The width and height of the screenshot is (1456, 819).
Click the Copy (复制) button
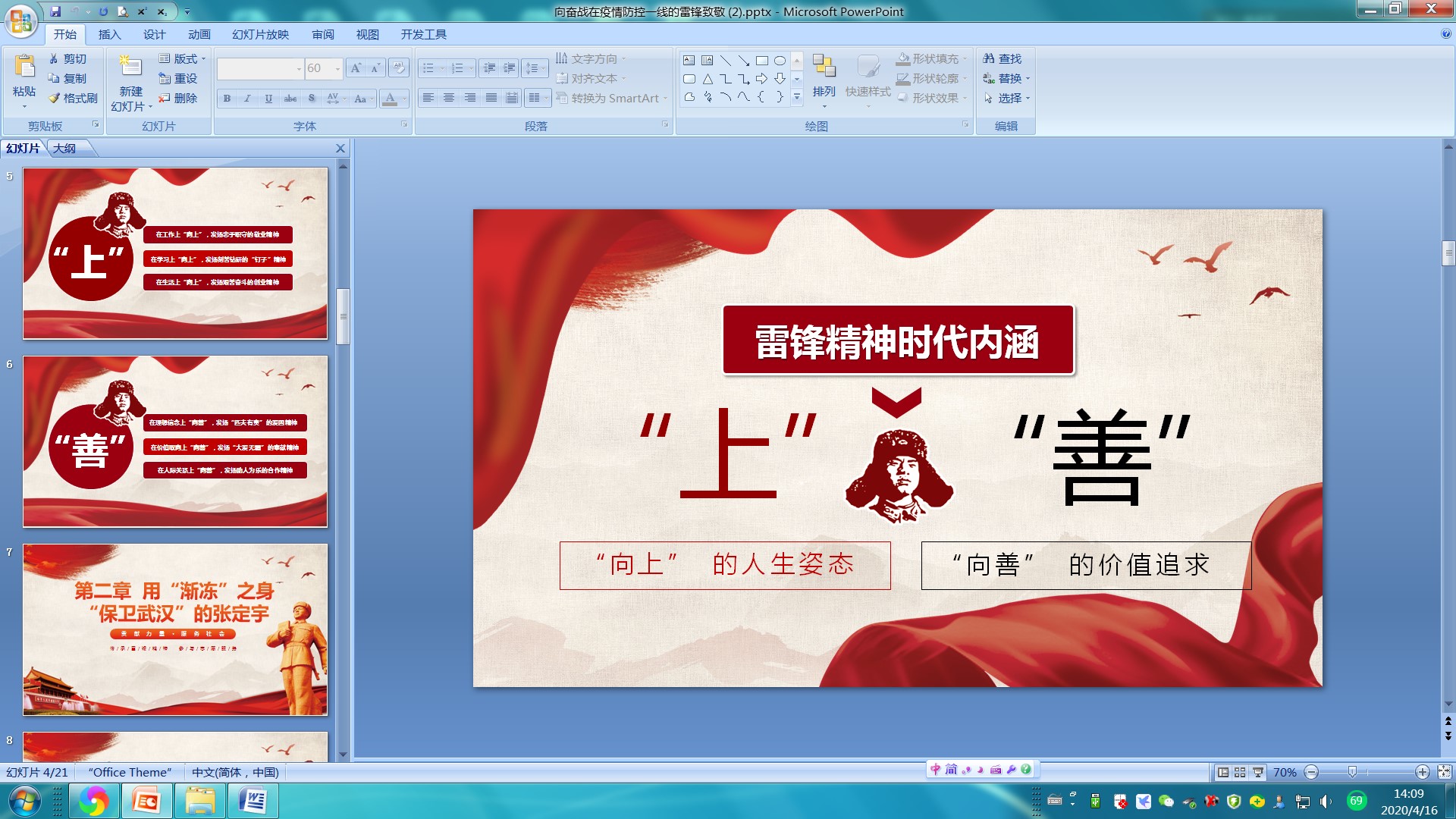click(67, 78)
